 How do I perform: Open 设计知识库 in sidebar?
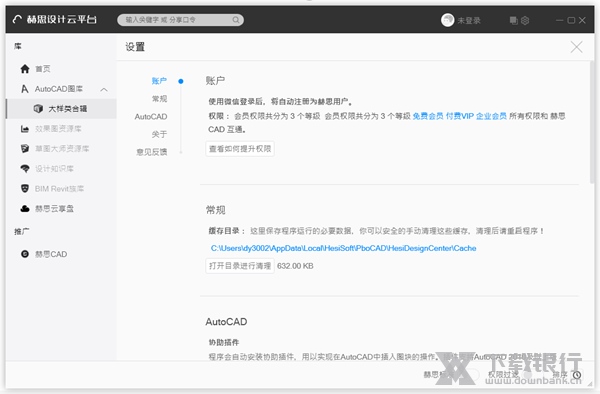pyautogui.click(x=54, y=169)
